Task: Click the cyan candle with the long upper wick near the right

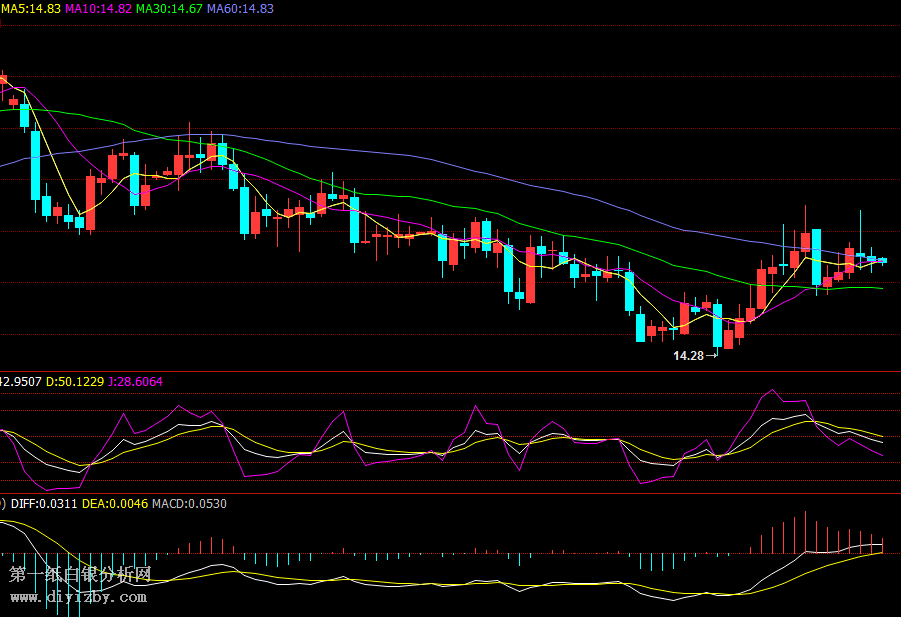Action: click(860, 255)
